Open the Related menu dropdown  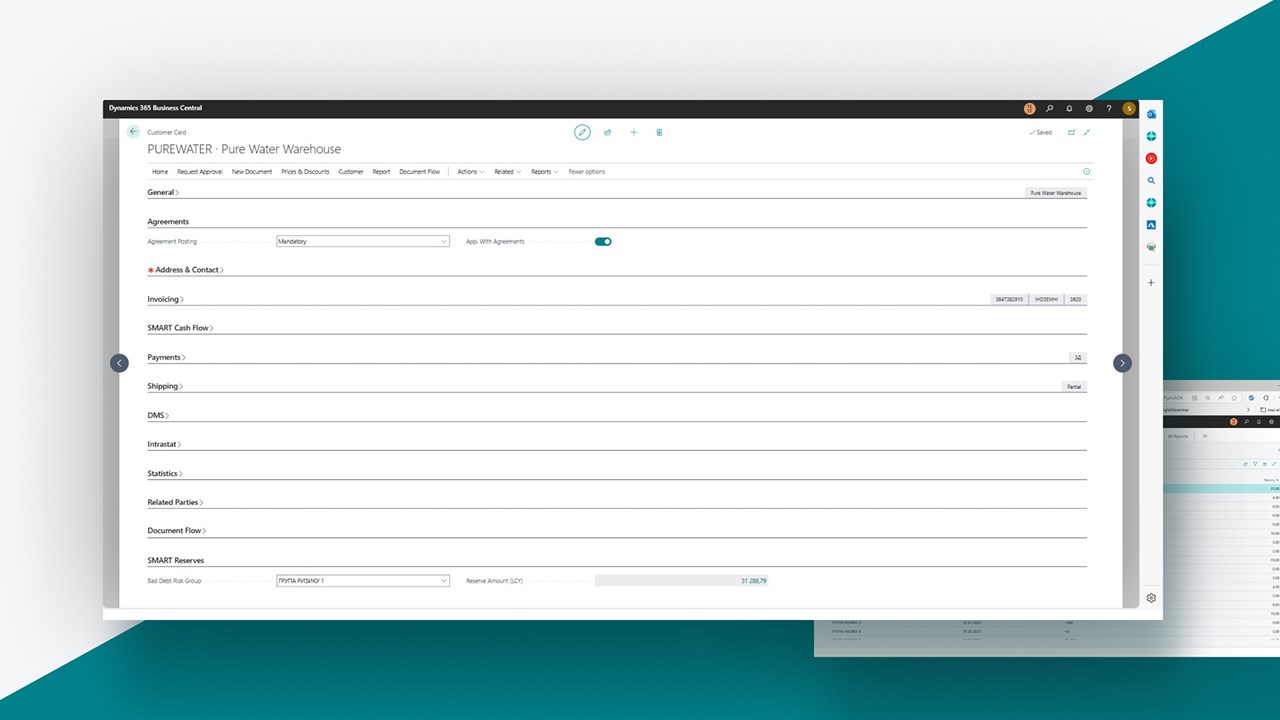coord(507,172)
